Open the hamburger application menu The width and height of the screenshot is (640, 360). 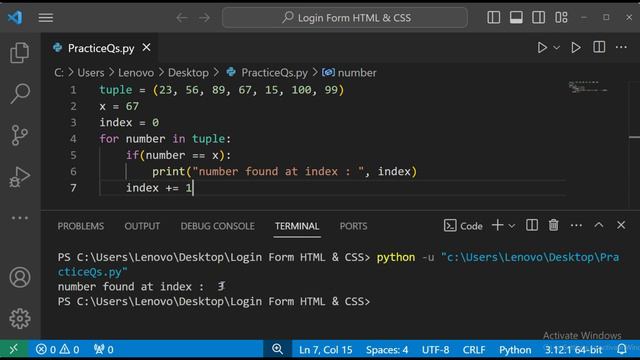coord(46,18)
